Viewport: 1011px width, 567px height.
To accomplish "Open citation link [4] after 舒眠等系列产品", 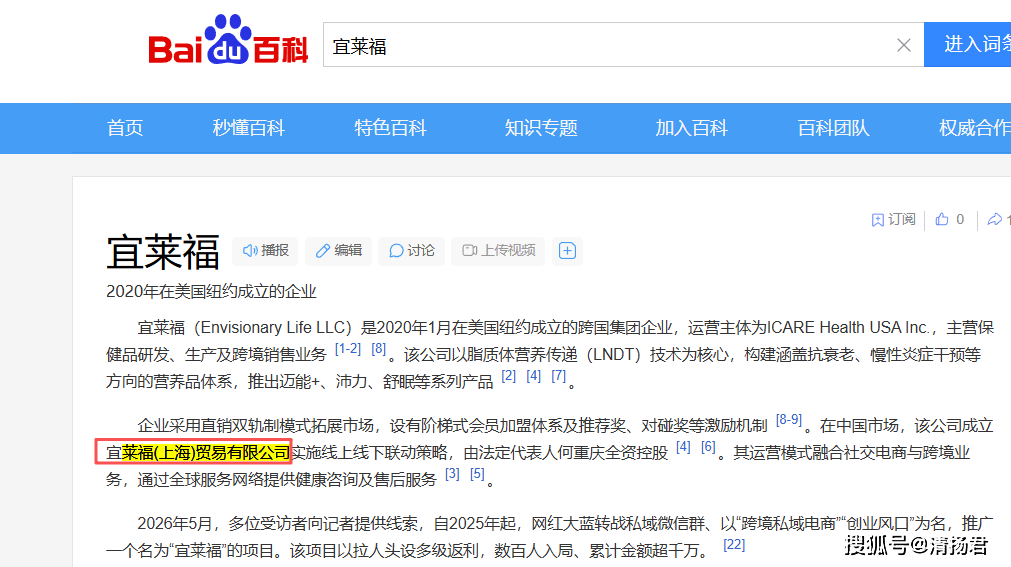I will point(533,375).
